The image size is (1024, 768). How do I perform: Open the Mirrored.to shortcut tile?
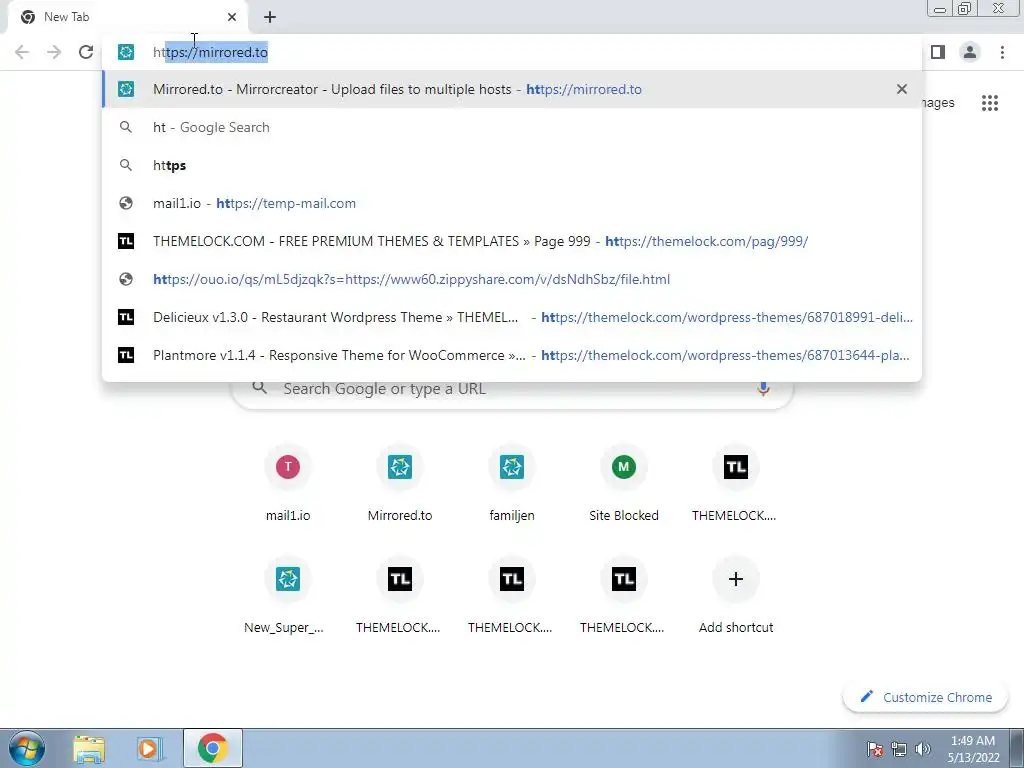click(400, 485)
